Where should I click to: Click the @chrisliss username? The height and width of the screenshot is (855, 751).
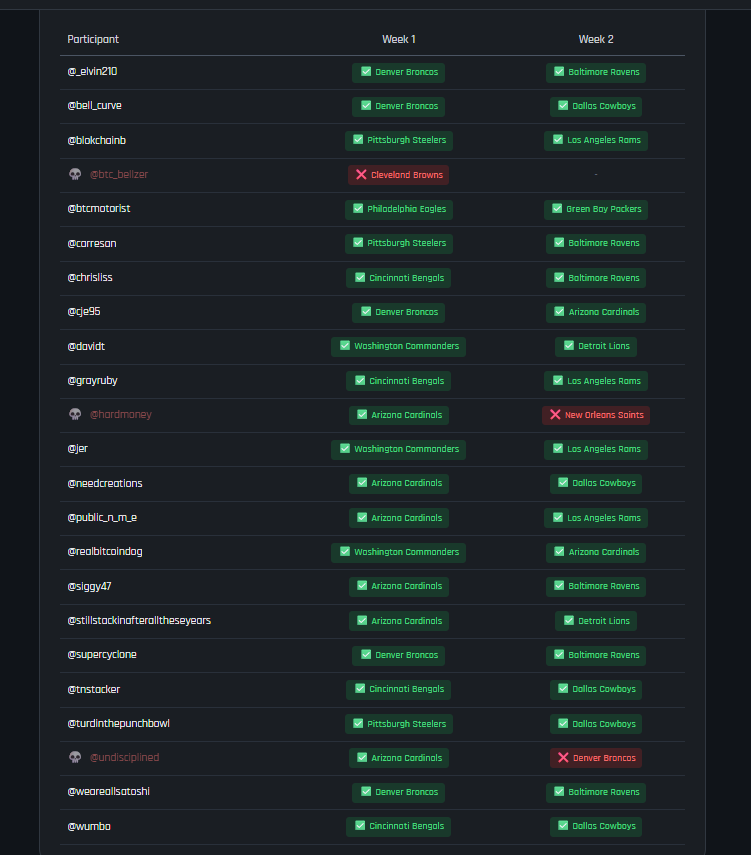90,277
